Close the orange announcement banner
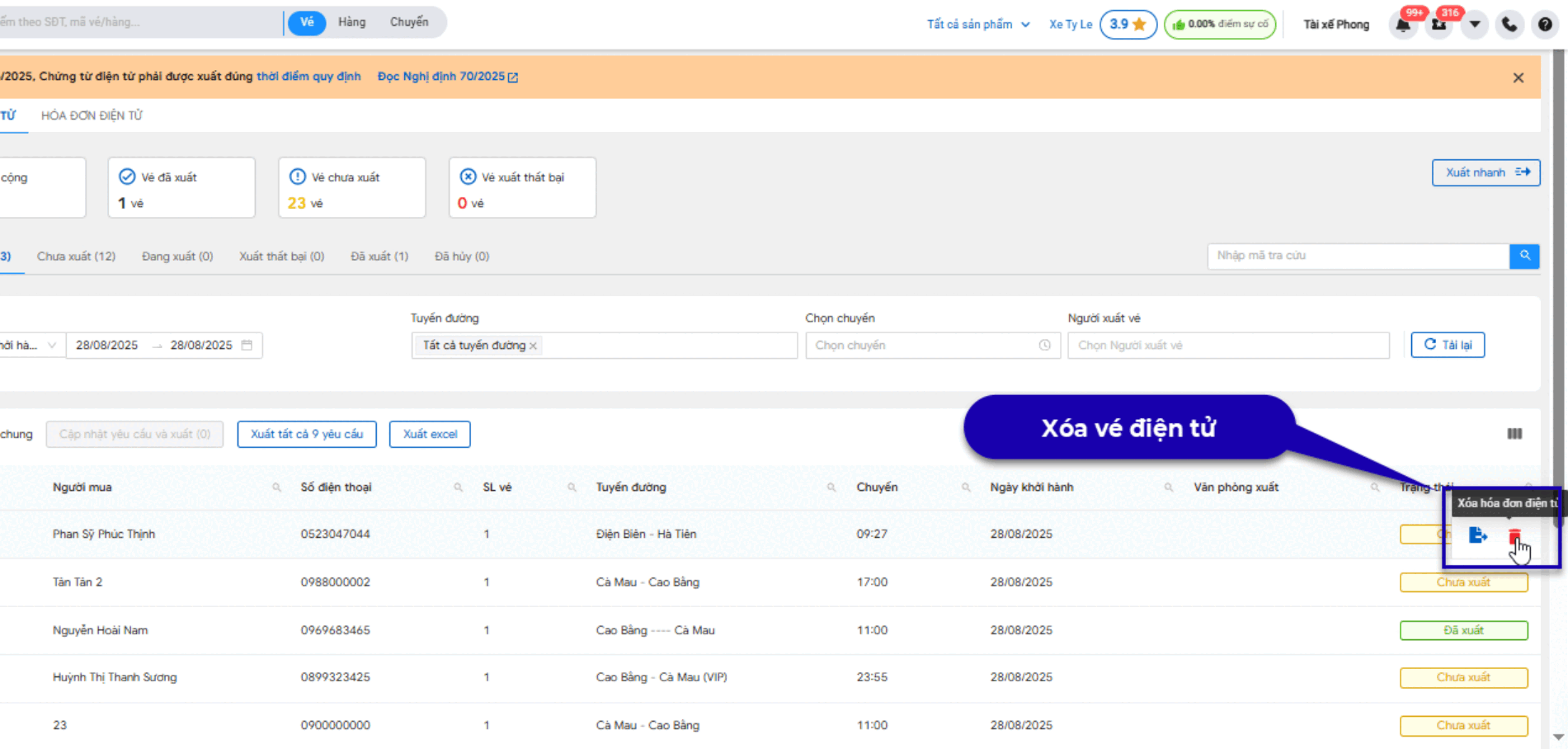Image resolution: width=1568 pixels, height=749 pixels. tap(1518, 78)
